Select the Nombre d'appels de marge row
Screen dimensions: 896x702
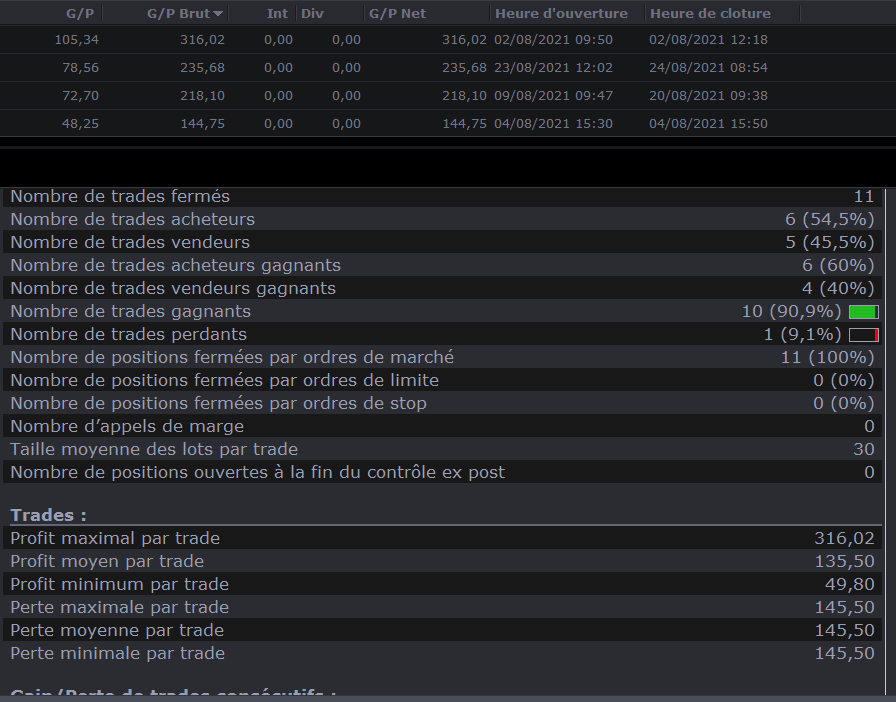point(442,426)
